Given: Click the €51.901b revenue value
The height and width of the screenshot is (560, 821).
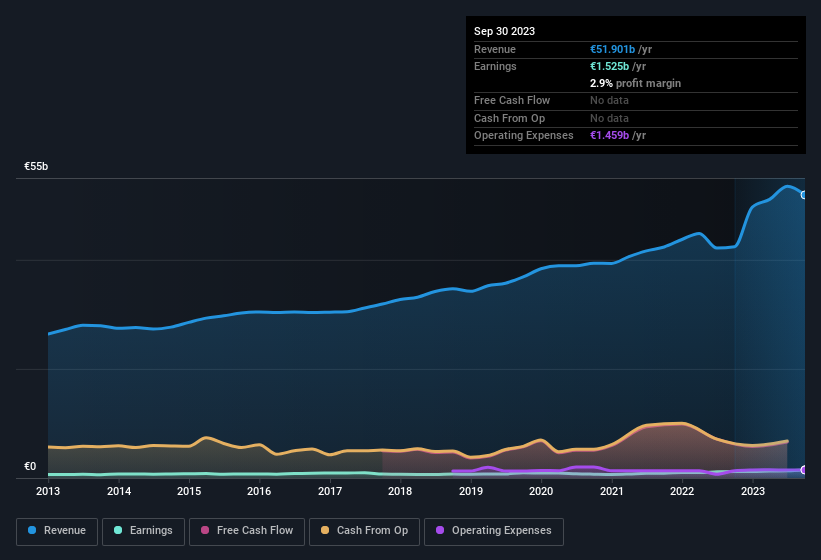Looking at the screenshot, I should pos(612,49).
